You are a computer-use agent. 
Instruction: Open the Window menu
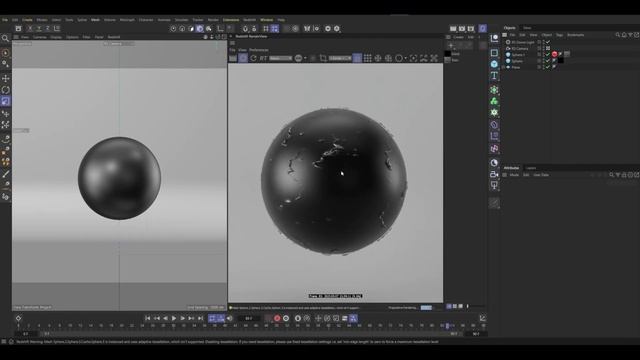click(267, 20)
